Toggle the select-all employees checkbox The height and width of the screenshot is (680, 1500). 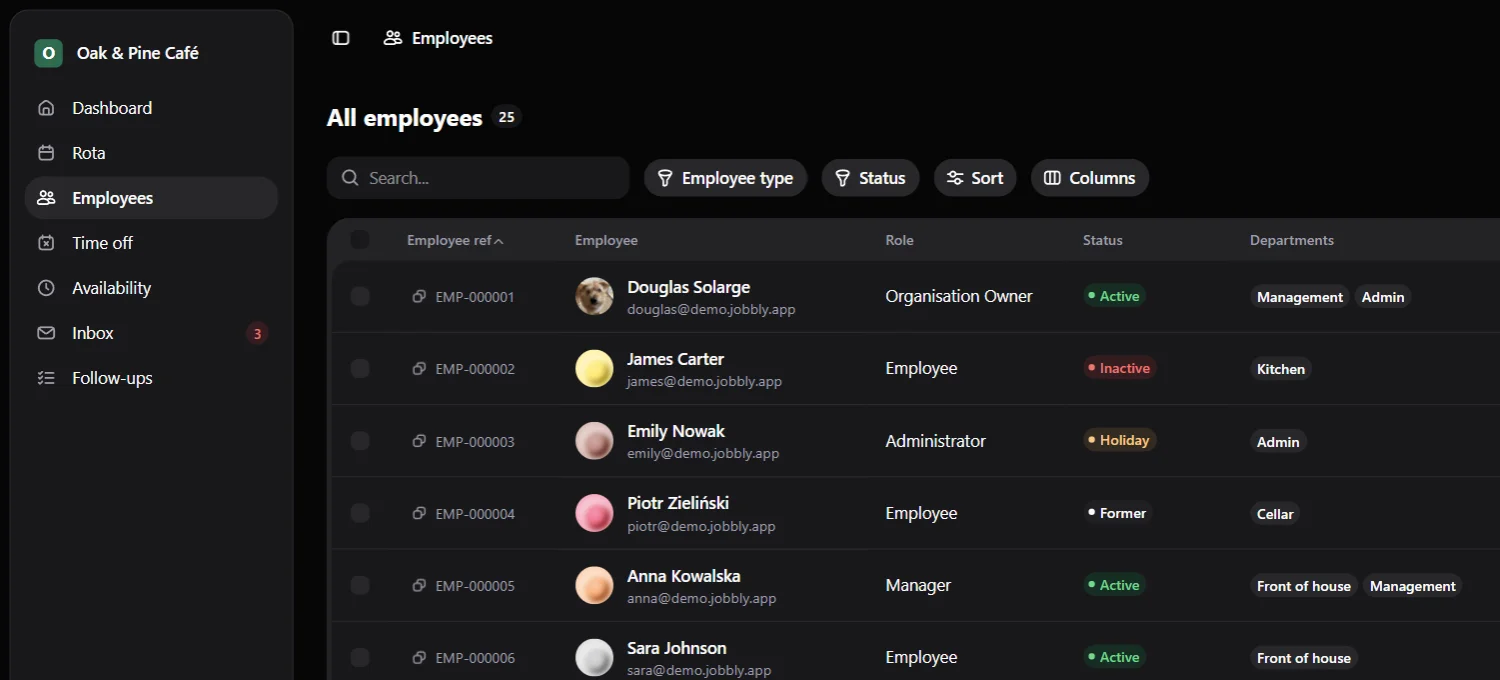pos(360,240)
